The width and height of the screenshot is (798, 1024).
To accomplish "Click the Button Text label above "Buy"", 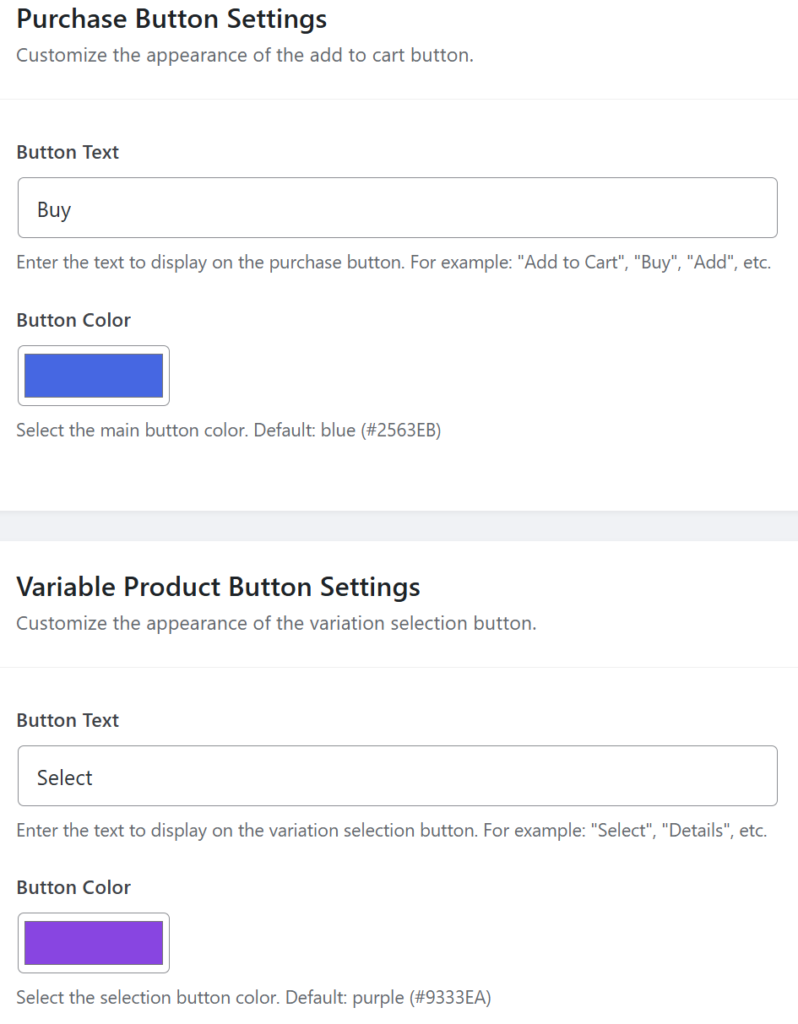I will click(x=68, y=153).
